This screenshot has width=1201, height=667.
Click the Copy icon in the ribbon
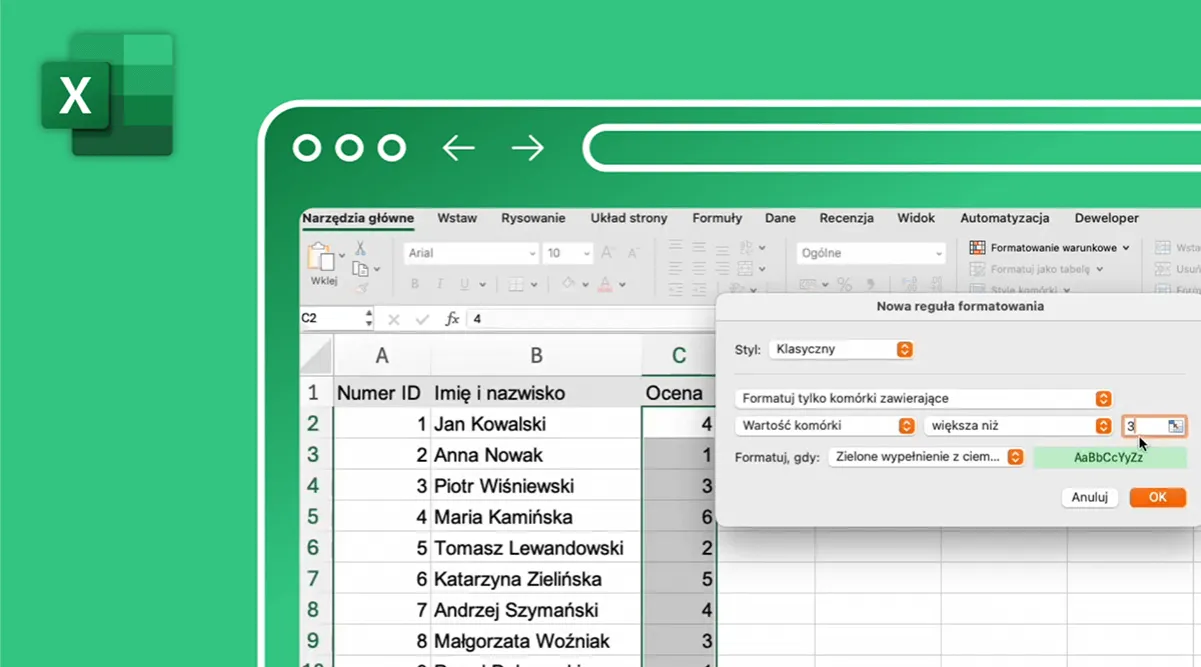pyautogui.click(x=359, y=268)
